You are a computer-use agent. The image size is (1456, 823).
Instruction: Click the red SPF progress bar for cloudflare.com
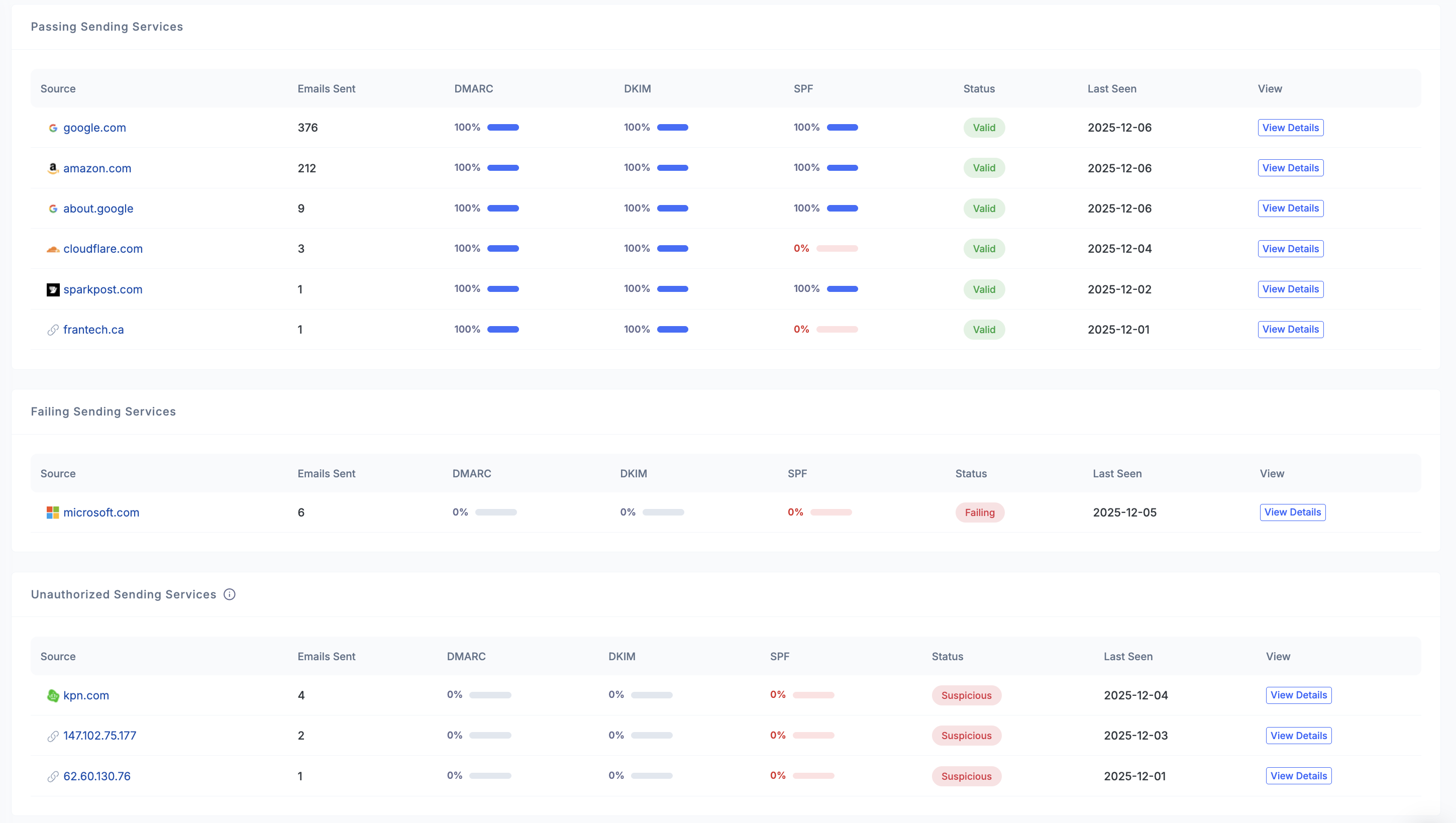tap(837, 249)
